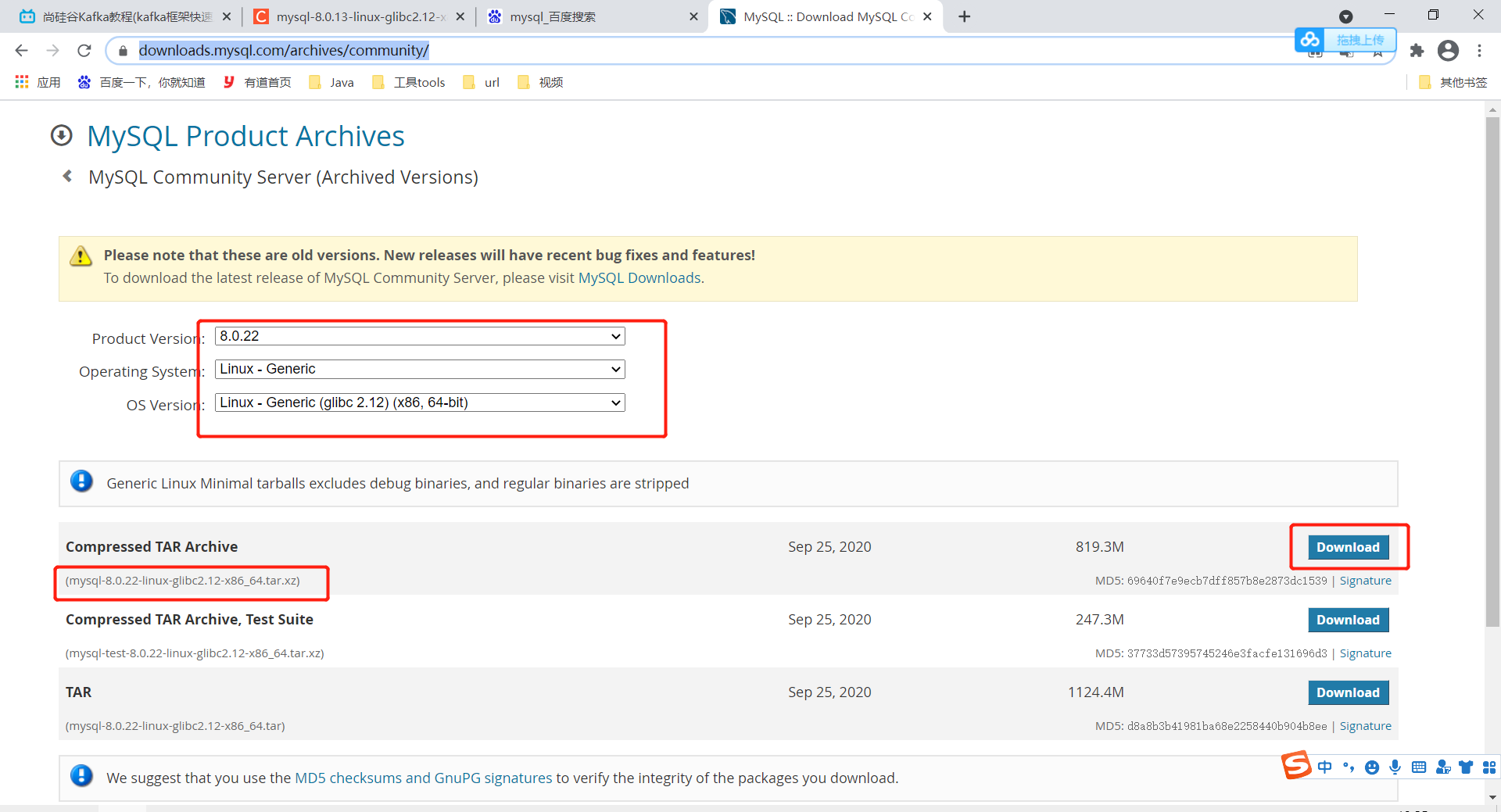Open Signature link for Test Suite archive
1501x812 pixels.
click(1365, 653)
